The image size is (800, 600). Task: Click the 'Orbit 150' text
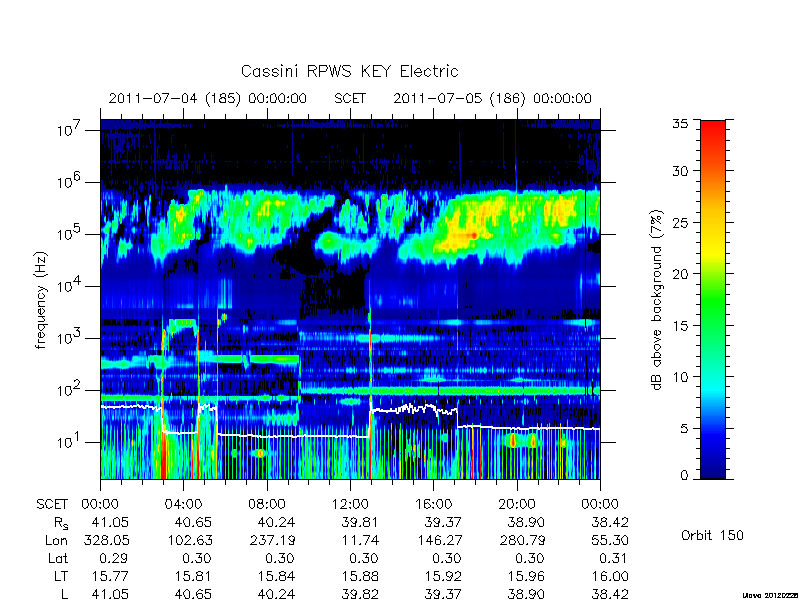coord(712,535)
